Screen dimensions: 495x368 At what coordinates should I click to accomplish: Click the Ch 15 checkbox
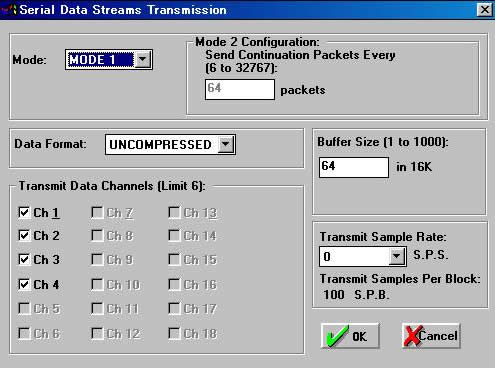[174, 259]
